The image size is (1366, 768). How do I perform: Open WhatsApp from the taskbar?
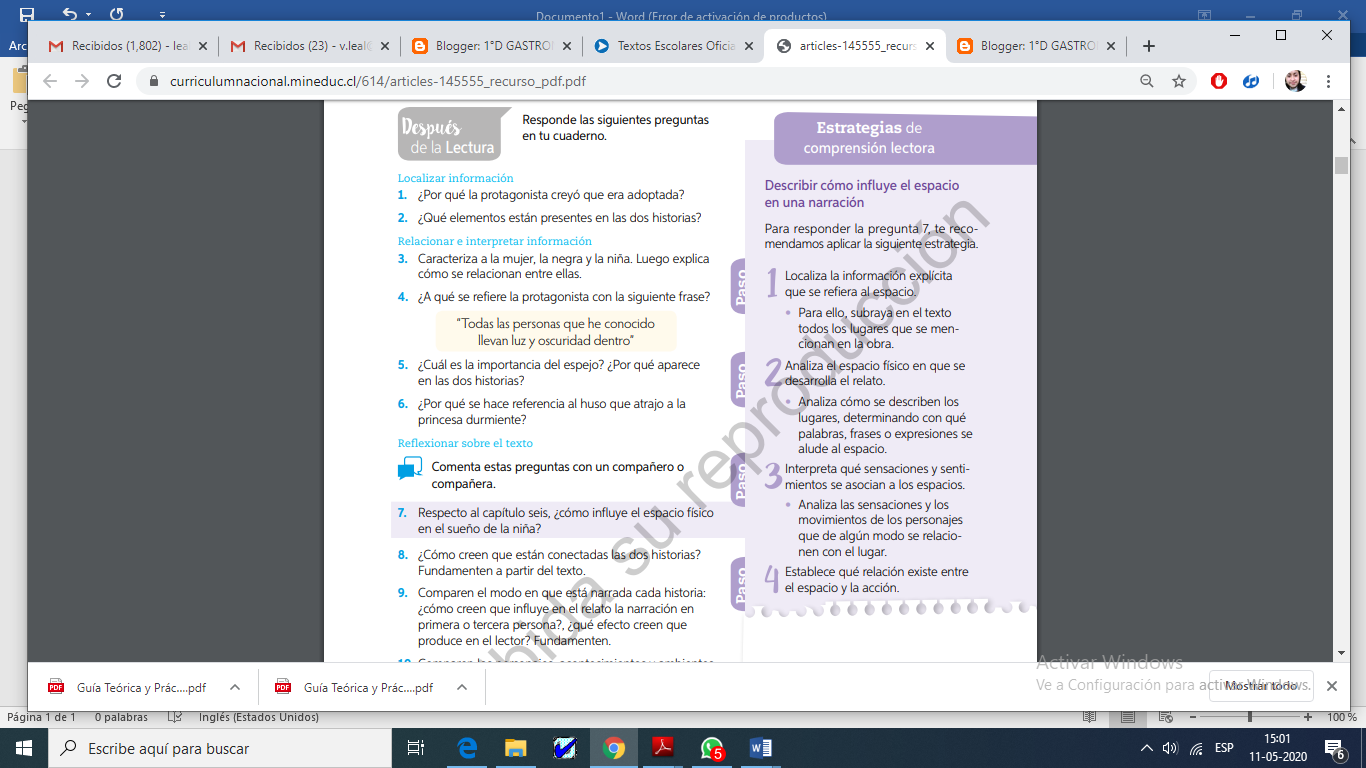pyautogui.click(x=711, y=748)
